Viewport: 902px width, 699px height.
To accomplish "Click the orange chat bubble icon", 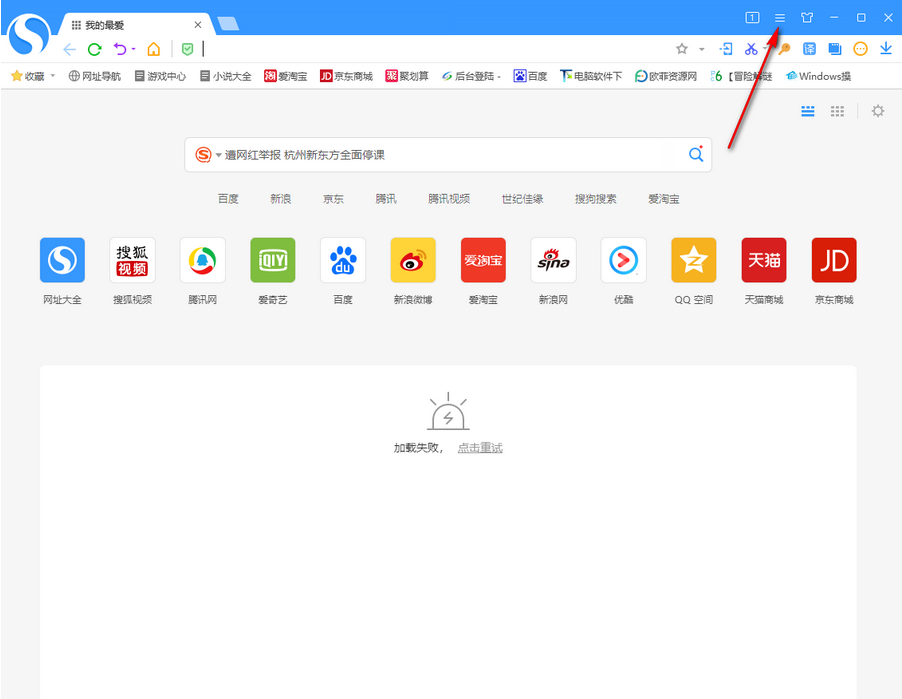I will point(861,49).
